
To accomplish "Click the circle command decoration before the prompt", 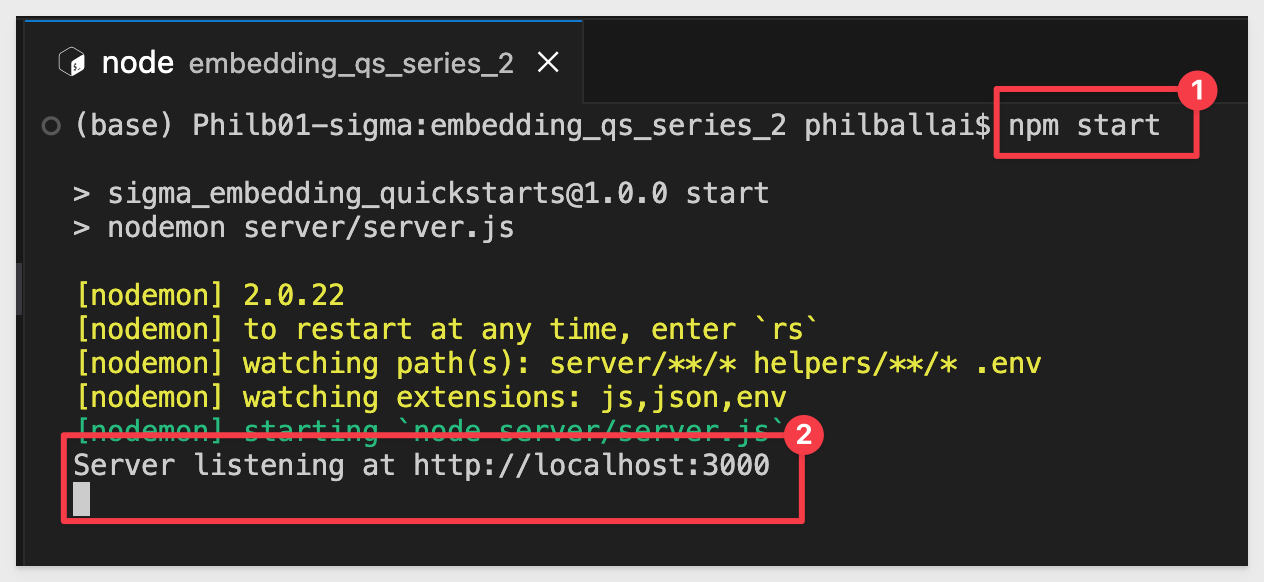I will [51, 127].
